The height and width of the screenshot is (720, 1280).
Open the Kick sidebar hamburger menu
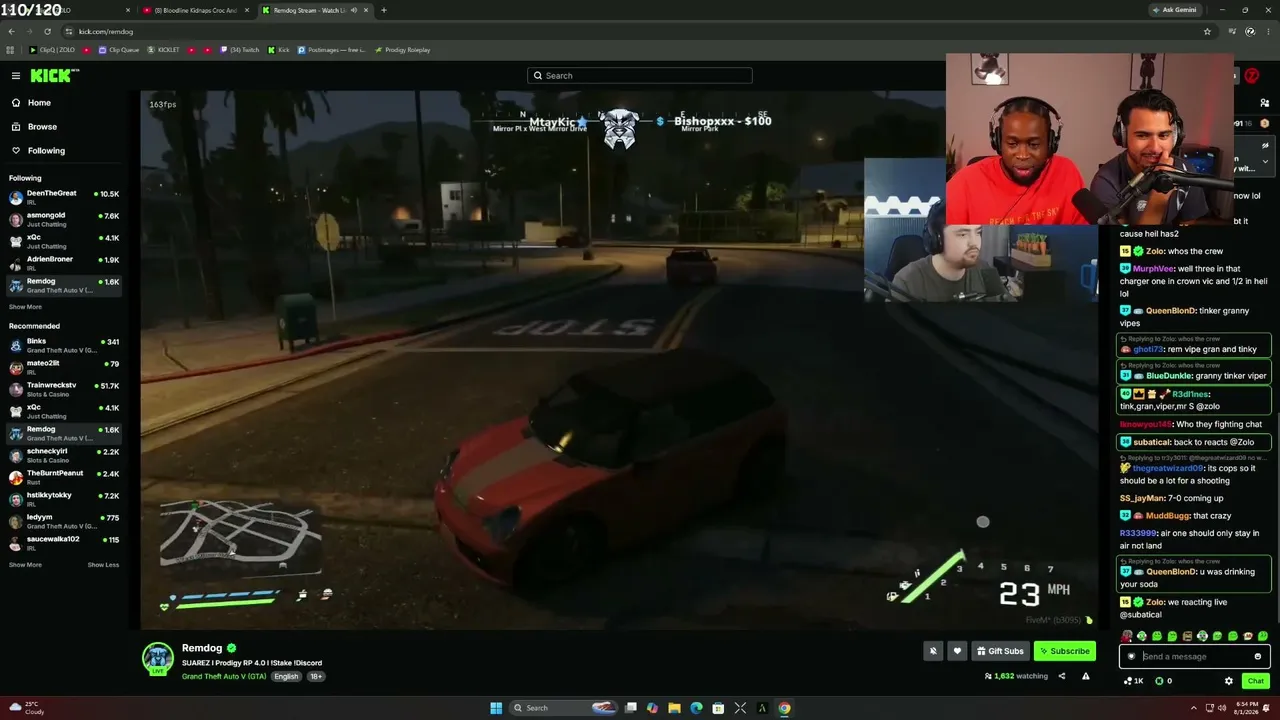click(16, 76)
